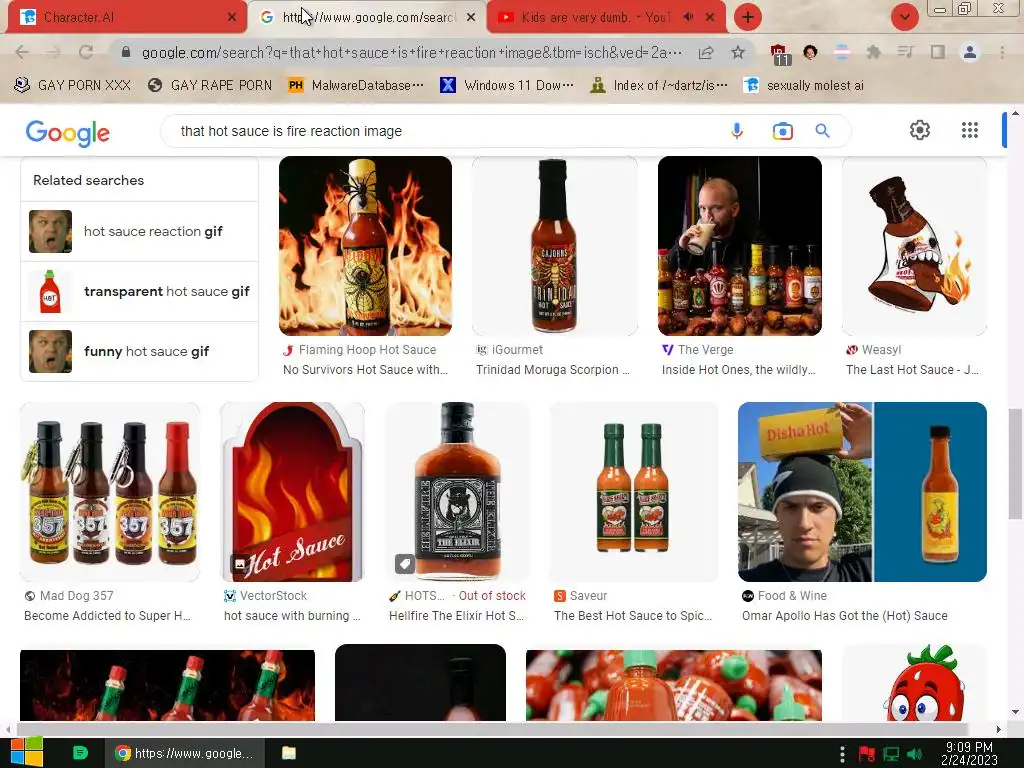The image size is (1024, 768).
Task: Open the Chrome profile avatar
Action: click(x=970, y=52)
